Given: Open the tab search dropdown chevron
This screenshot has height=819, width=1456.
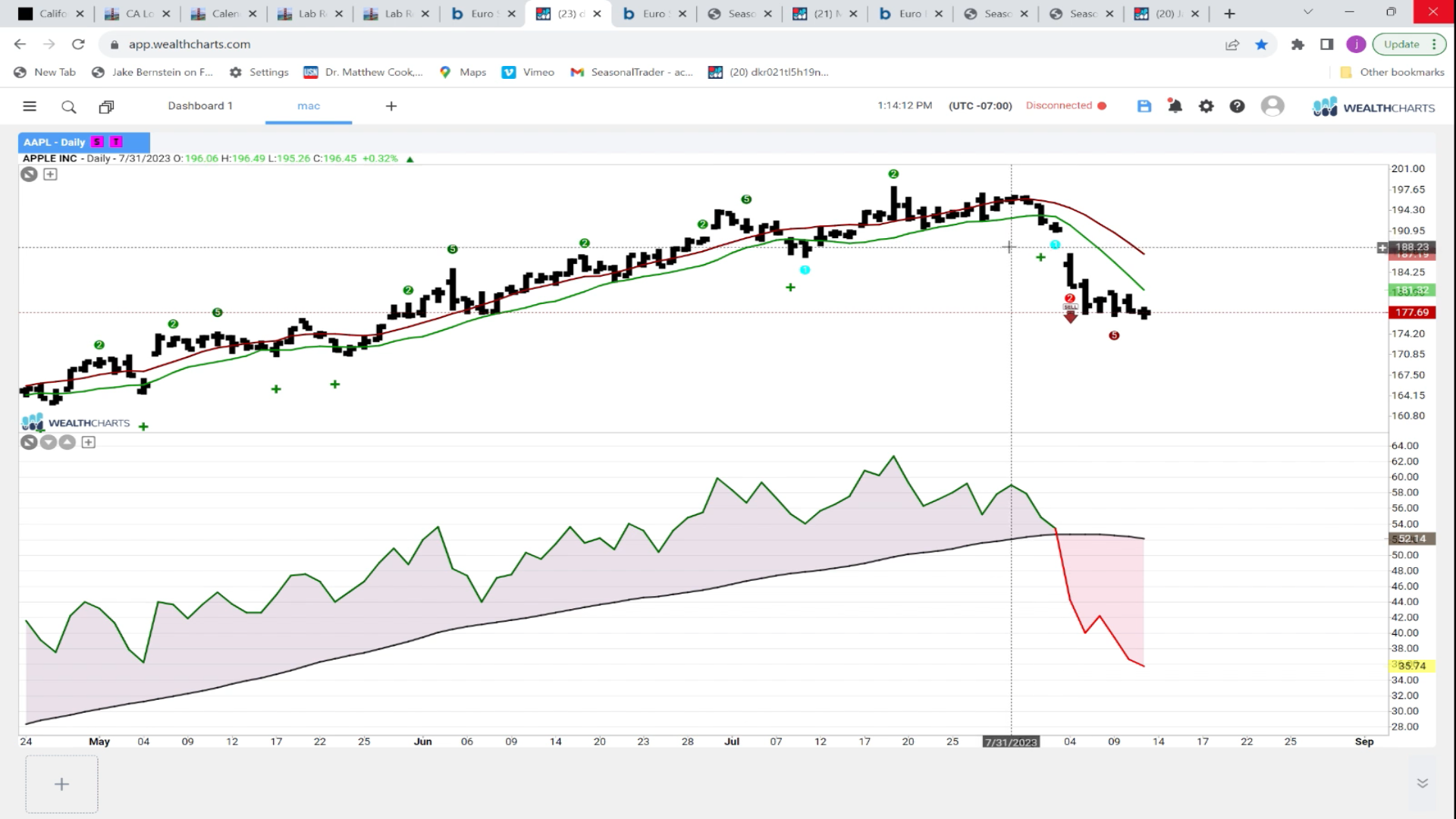Looking at the screenshot, I should 1307,13.
